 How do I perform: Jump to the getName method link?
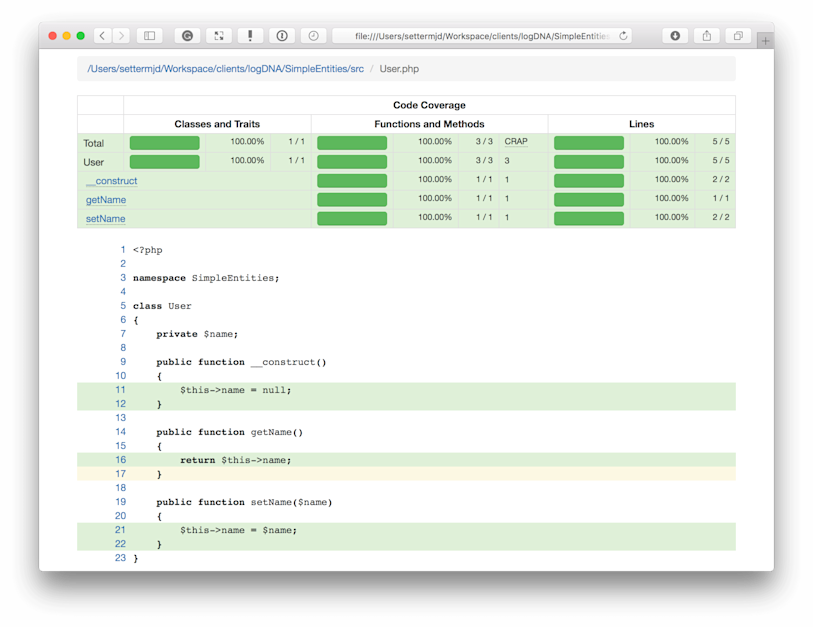[106, 200]
